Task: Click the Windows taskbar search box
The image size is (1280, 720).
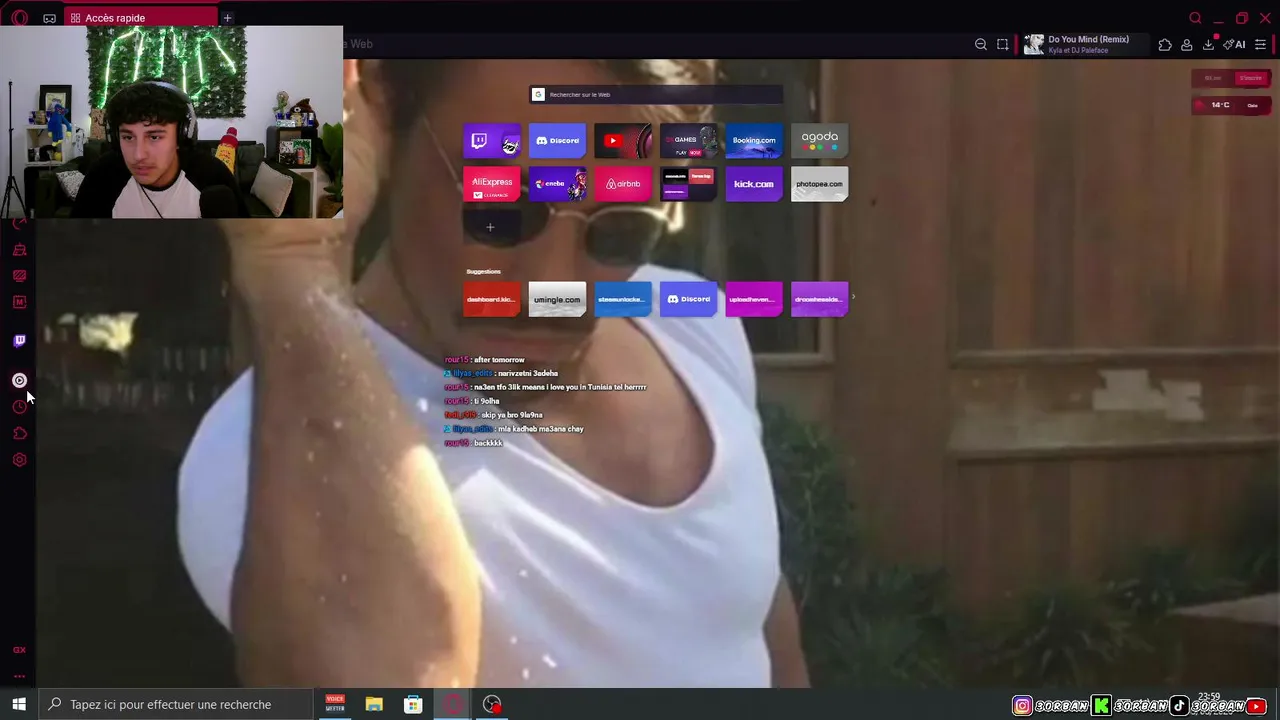Action: [x=176, y=704]
